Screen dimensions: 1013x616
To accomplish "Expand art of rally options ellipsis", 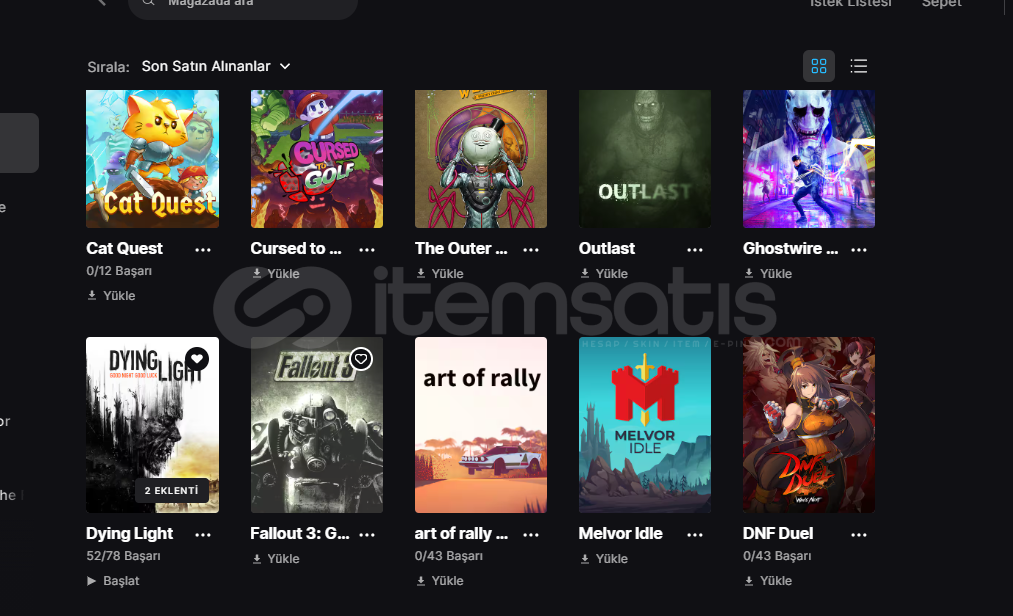I will (531, 535).
